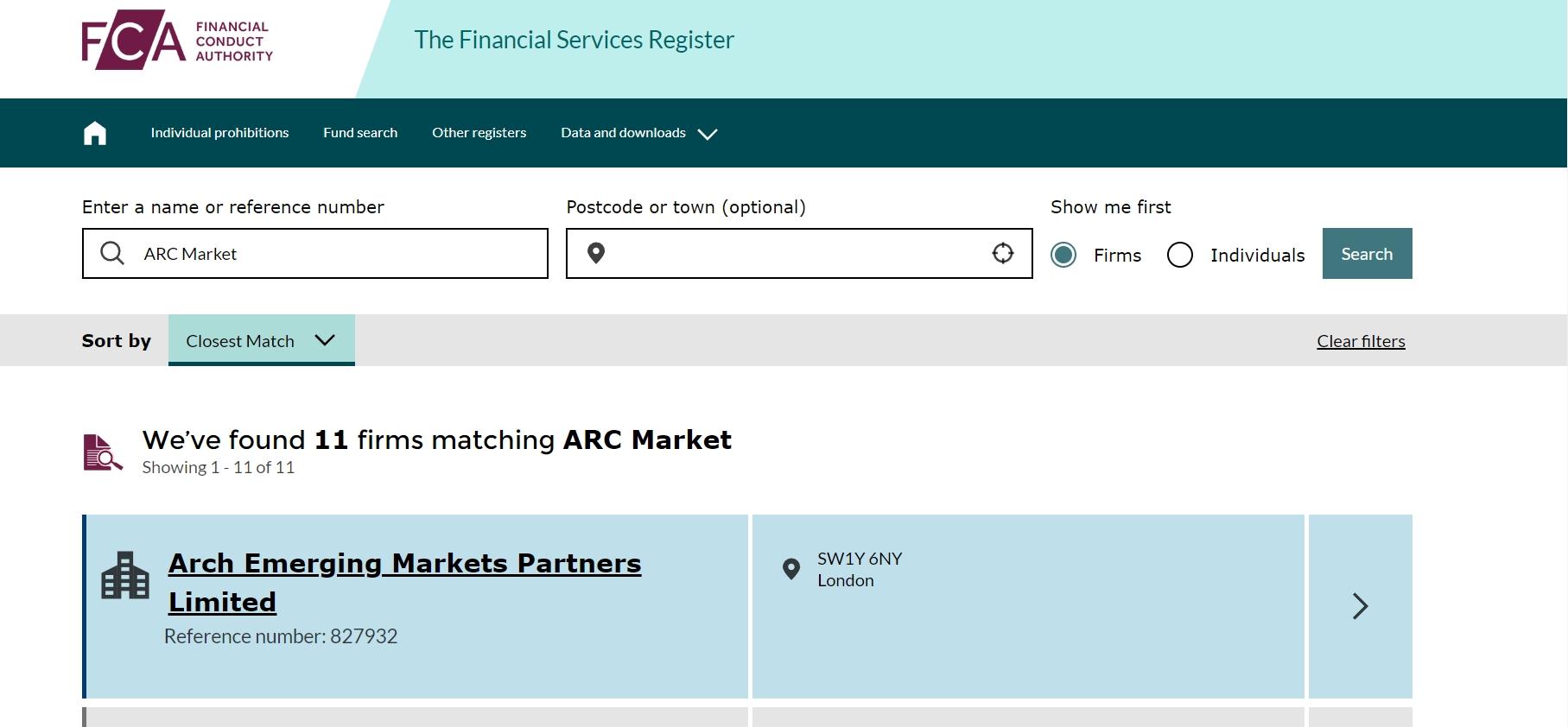
Task: Click the building icon for Arch Emerging Markets
Action: pos(125,575)
